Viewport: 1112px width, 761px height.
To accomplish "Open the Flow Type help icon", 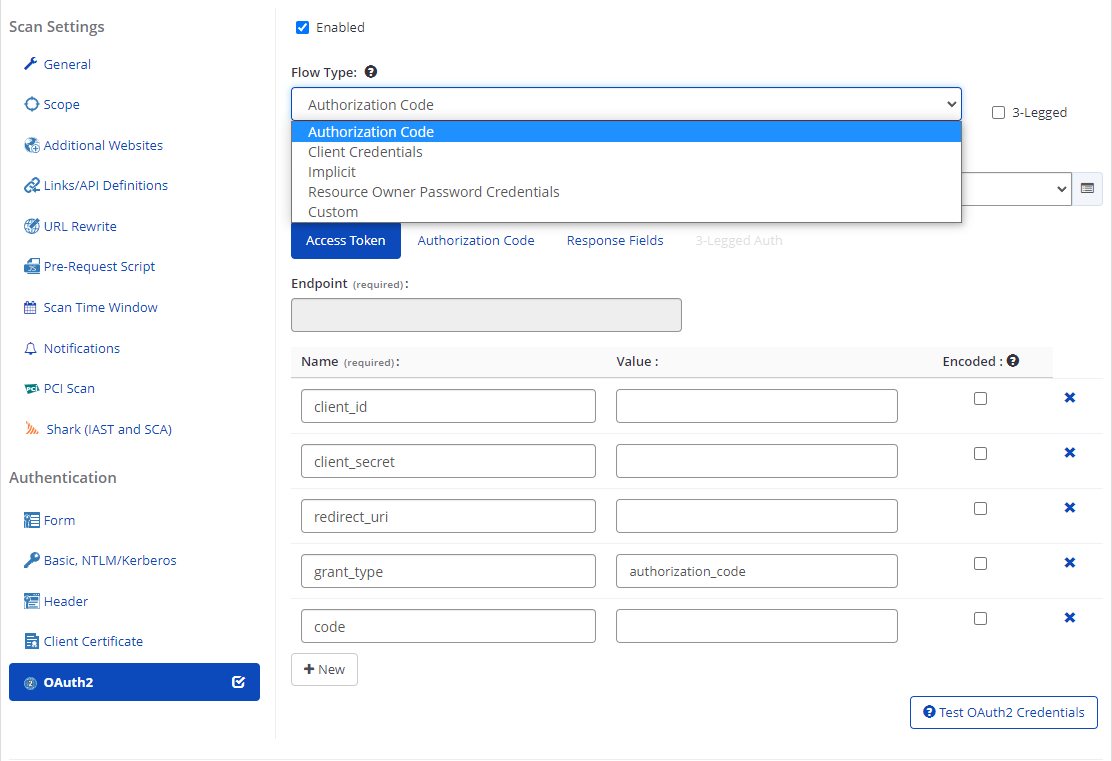I will 370,71.
